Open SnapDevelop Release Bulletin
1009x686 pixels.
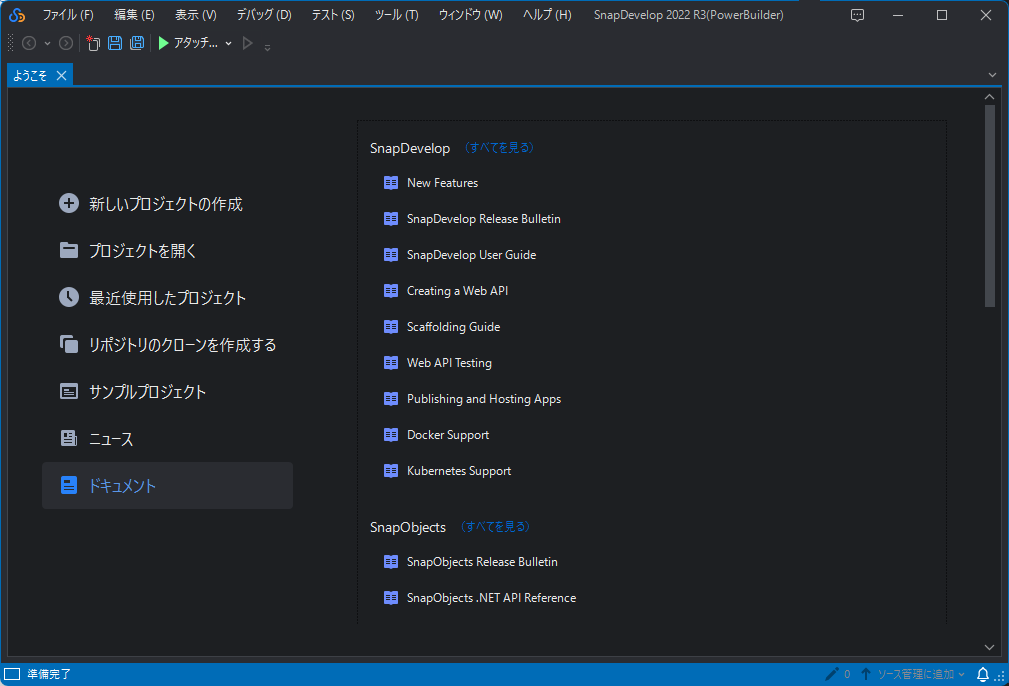click(x=484, y=219)
